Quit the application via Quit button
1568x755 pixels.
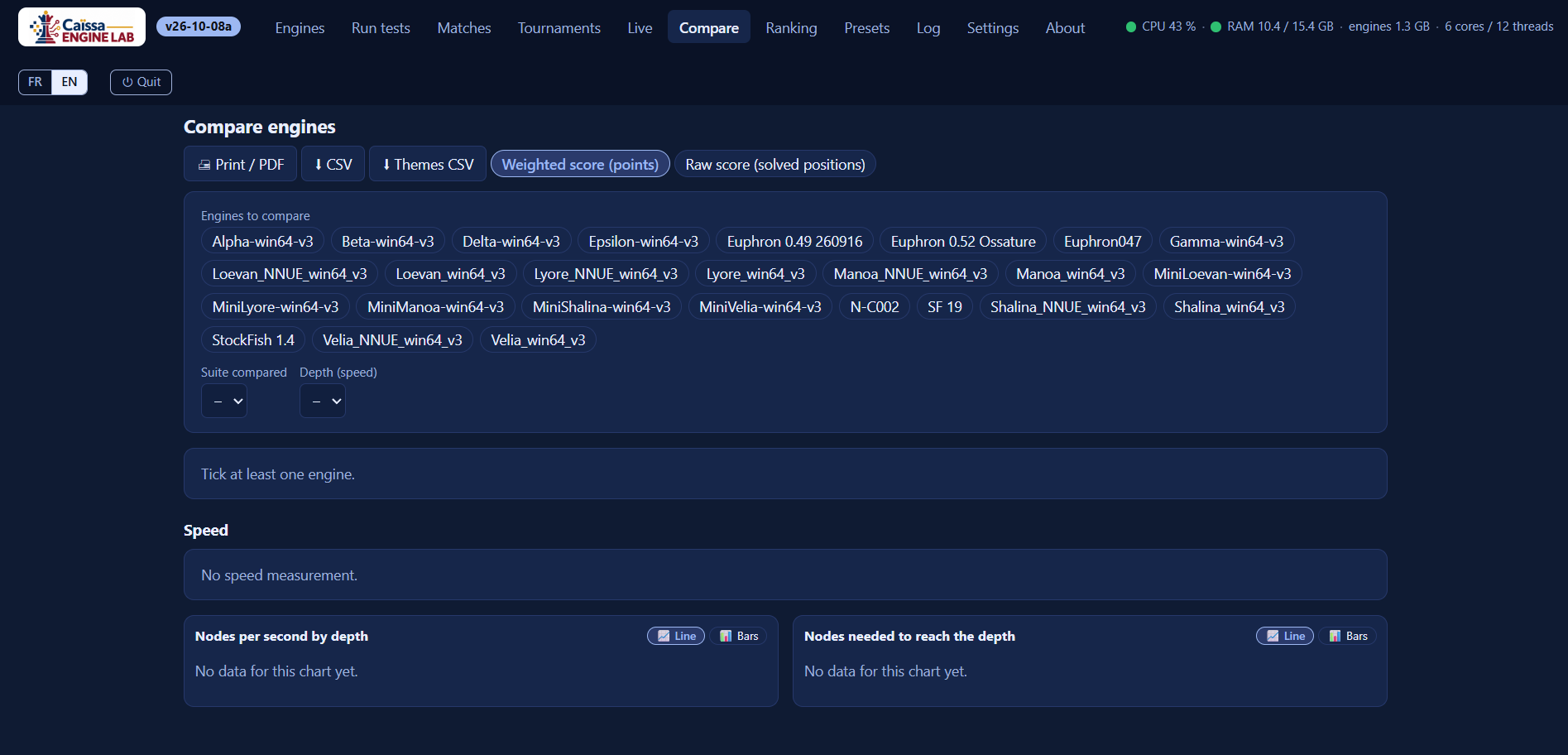(141, 82)
